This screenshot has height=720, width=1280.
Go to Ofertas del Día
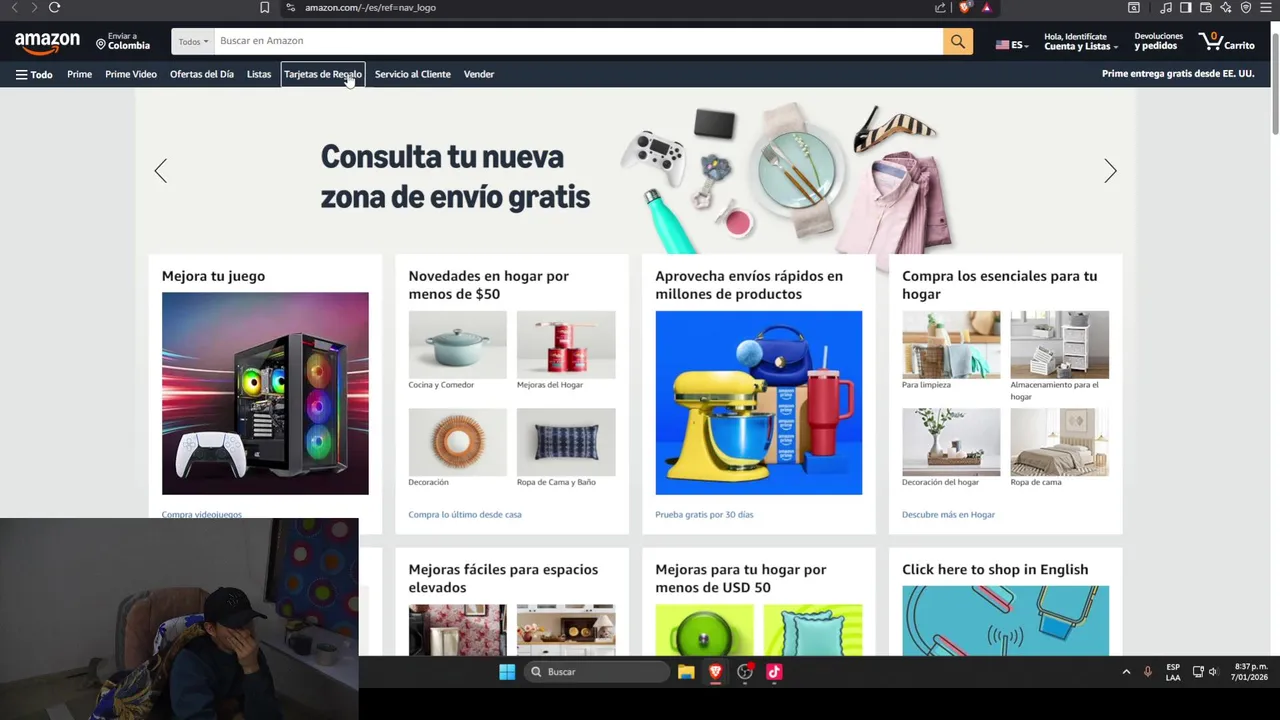(x=202, y=74)
